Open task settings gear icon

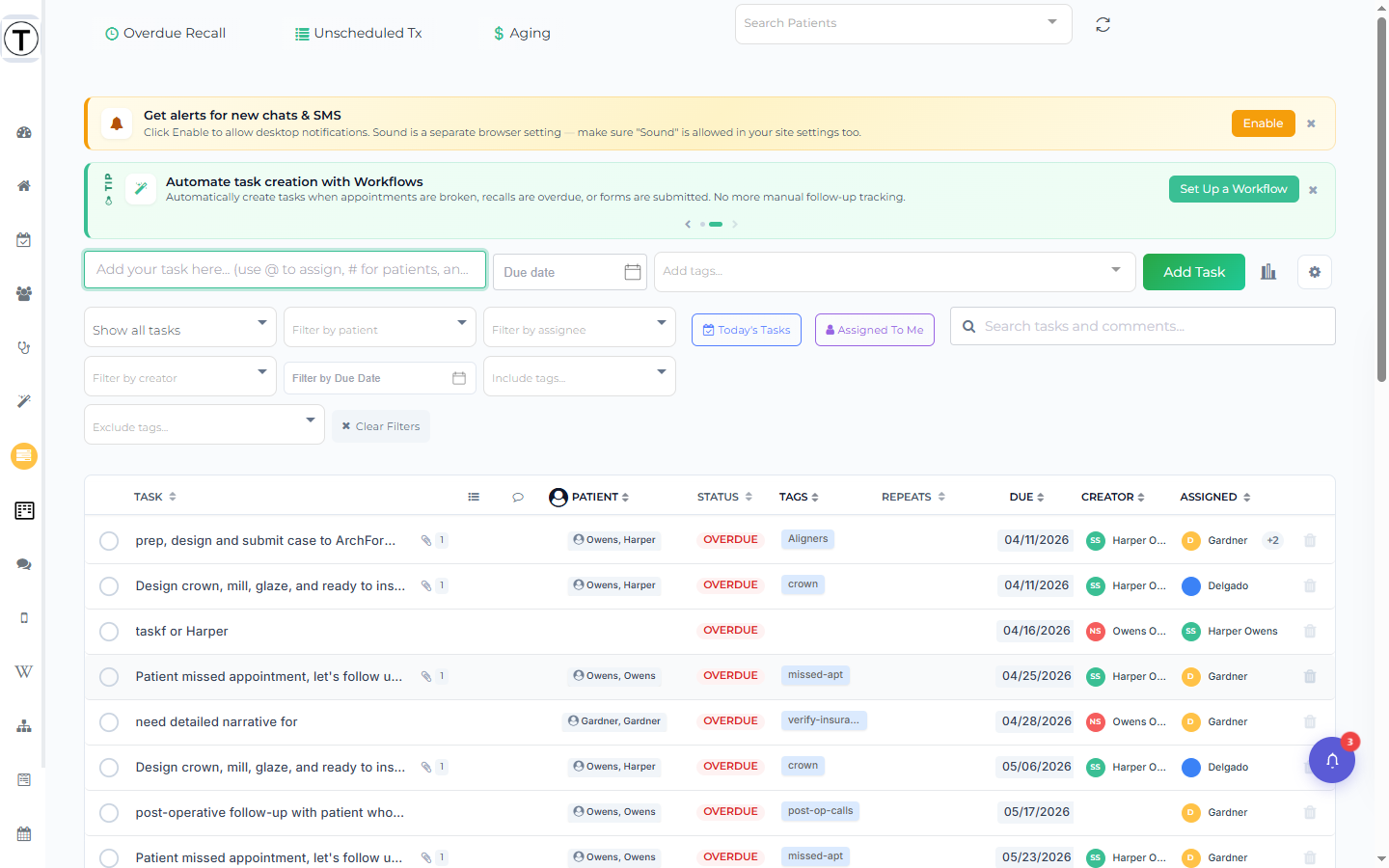click(1315, 272)
